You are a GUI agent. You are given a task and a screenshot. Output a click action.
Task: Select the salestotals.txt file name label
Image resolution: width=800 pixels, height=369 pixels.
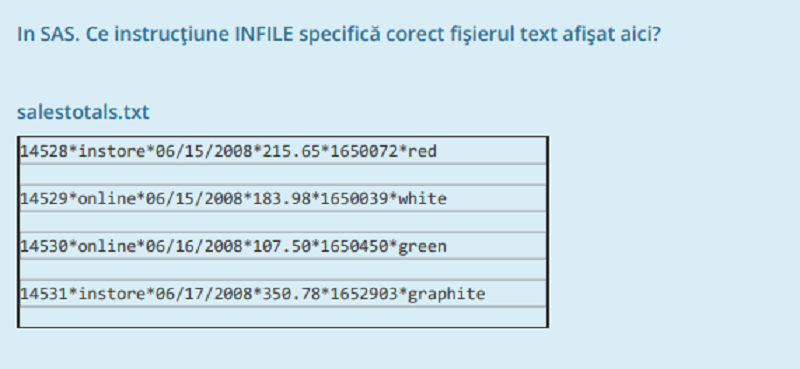point(83,112)
